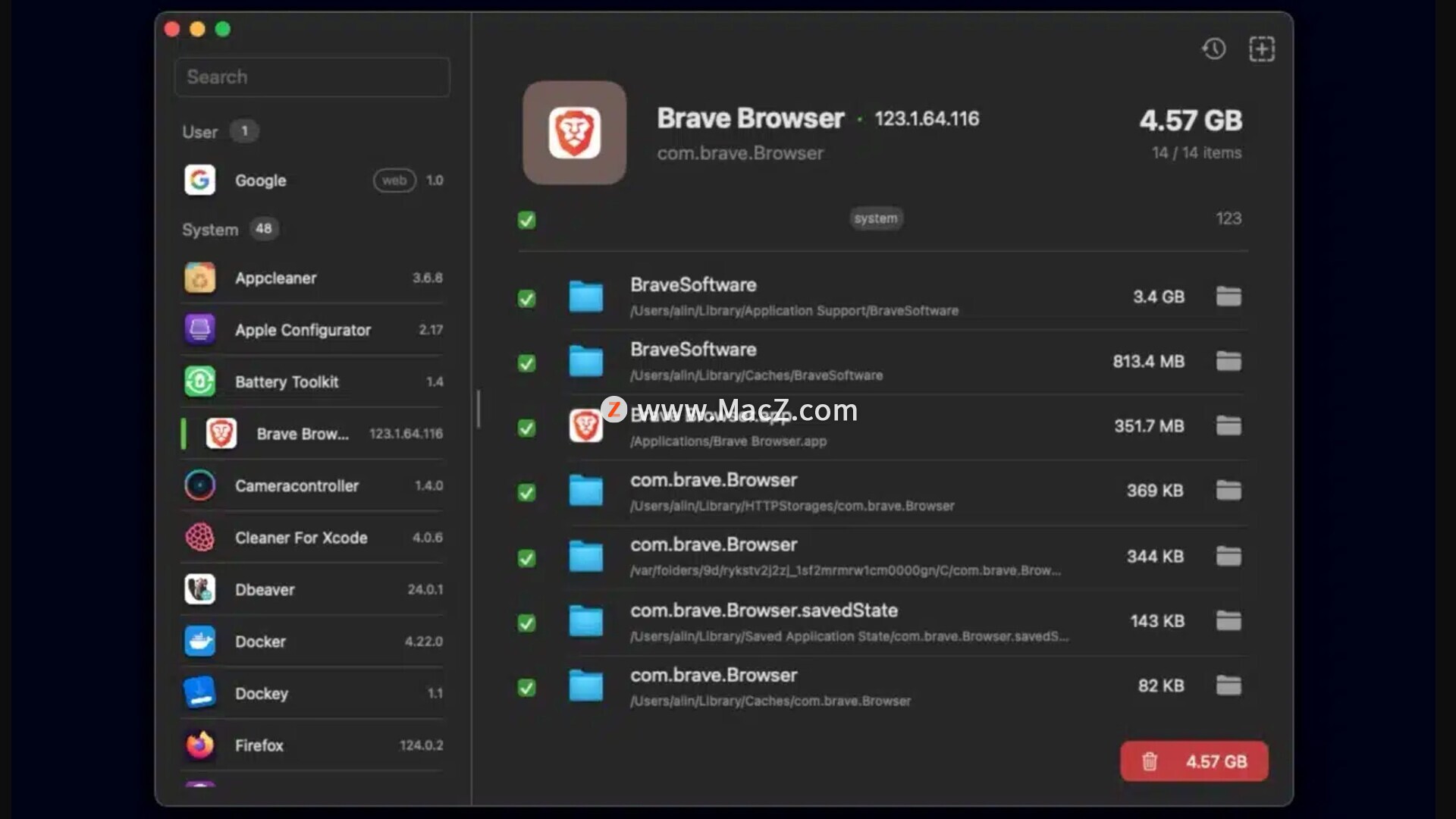Reveal the 3.4 GB BraveSoftware folder in Finder
1456x819 pixels.
(1228, 296)
